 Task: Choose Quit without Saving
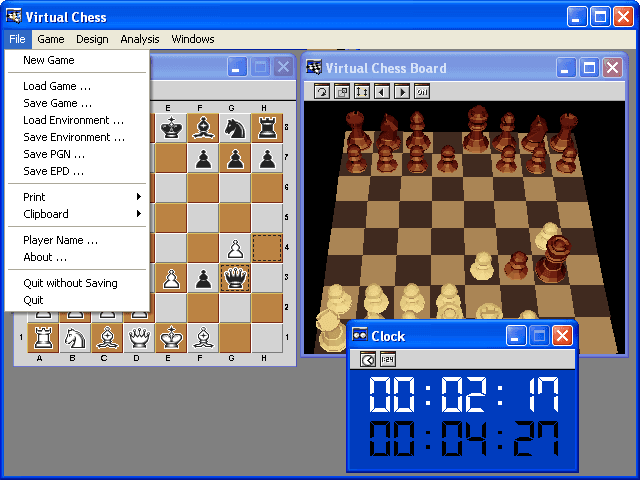click(x=77, y=283)
